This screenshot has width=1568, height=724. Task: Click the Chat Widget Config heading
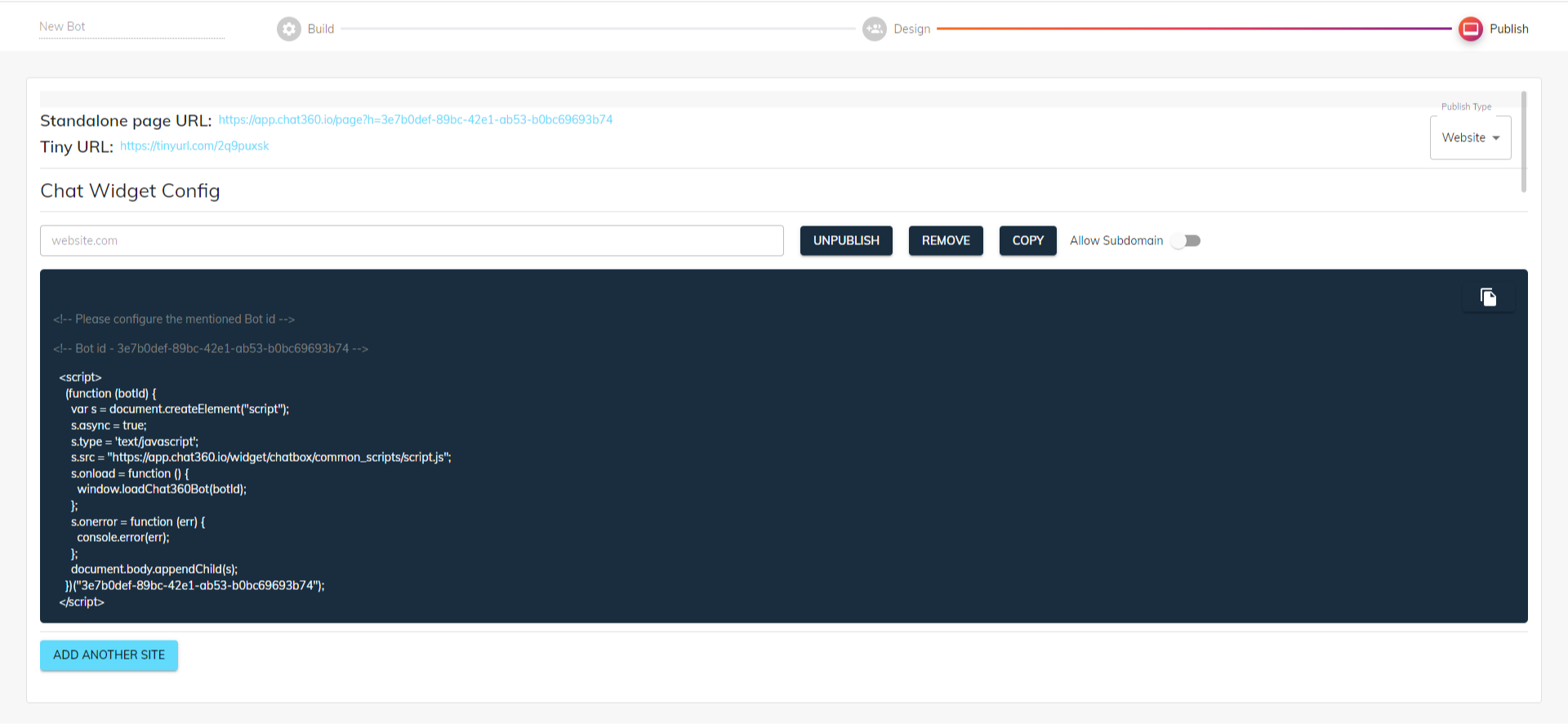[130, 190]
